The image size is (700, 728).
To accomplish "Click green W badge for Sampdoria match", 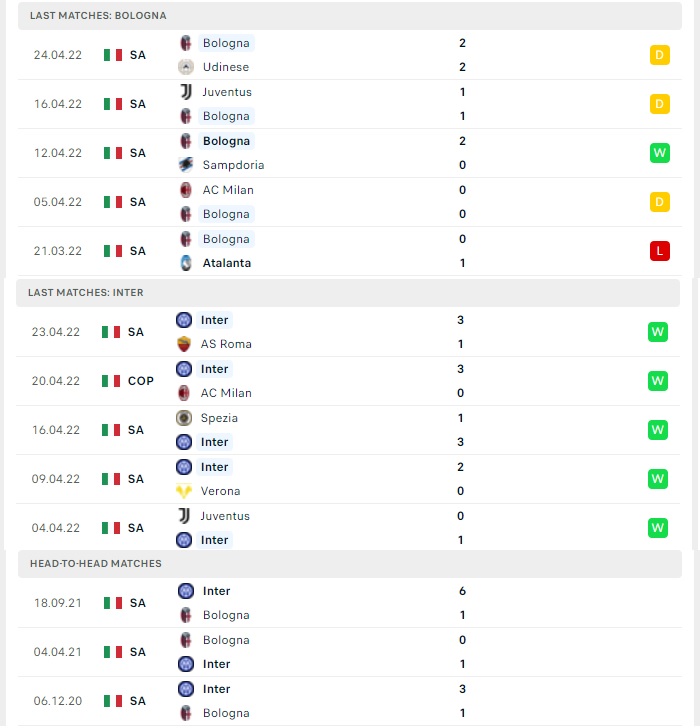I will point(660,153).
